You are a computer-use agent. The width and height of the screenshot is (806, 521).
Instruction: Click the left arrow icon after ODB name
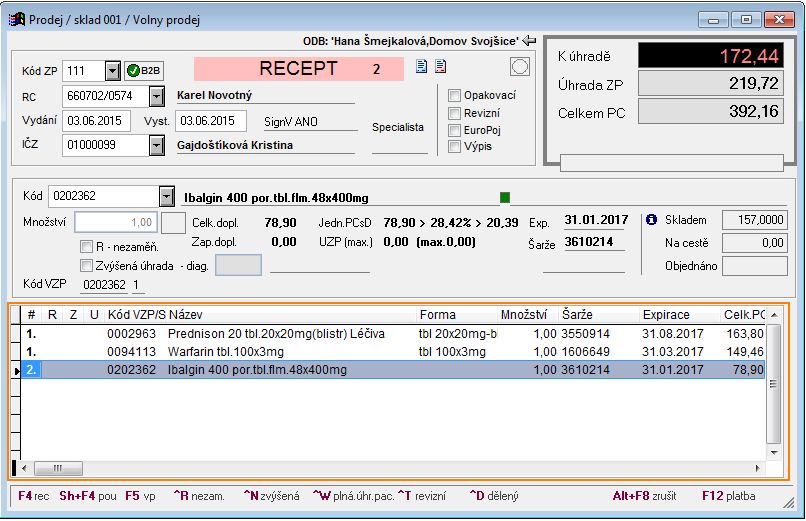pyautogui.click(x=530, y=41)
